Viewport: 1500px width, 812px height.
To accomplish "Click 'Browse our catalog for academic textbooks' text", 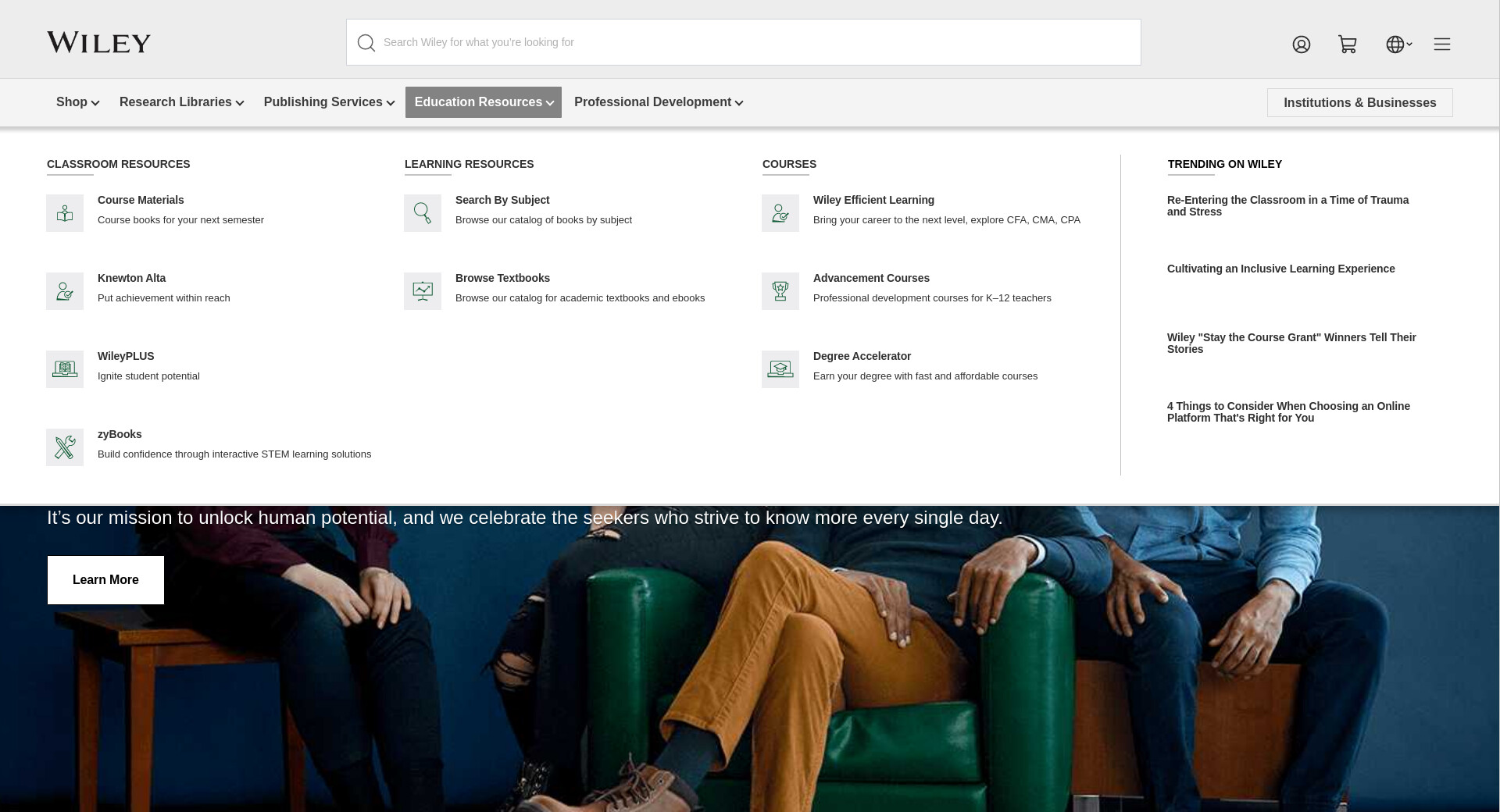I will 580,298.
